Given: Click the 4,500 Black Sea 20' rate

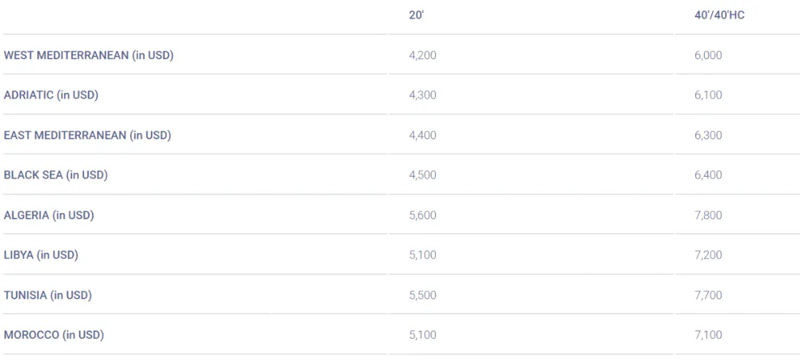Looking at the screenshot, I should [x=422, y=175].
